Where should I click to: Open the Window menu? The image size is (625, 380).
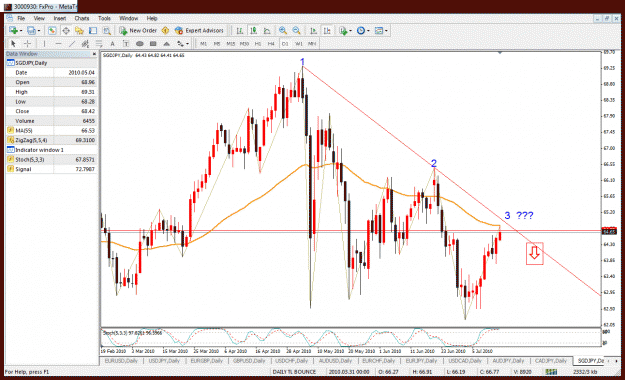pyautogui.click(x=128, y=18)
